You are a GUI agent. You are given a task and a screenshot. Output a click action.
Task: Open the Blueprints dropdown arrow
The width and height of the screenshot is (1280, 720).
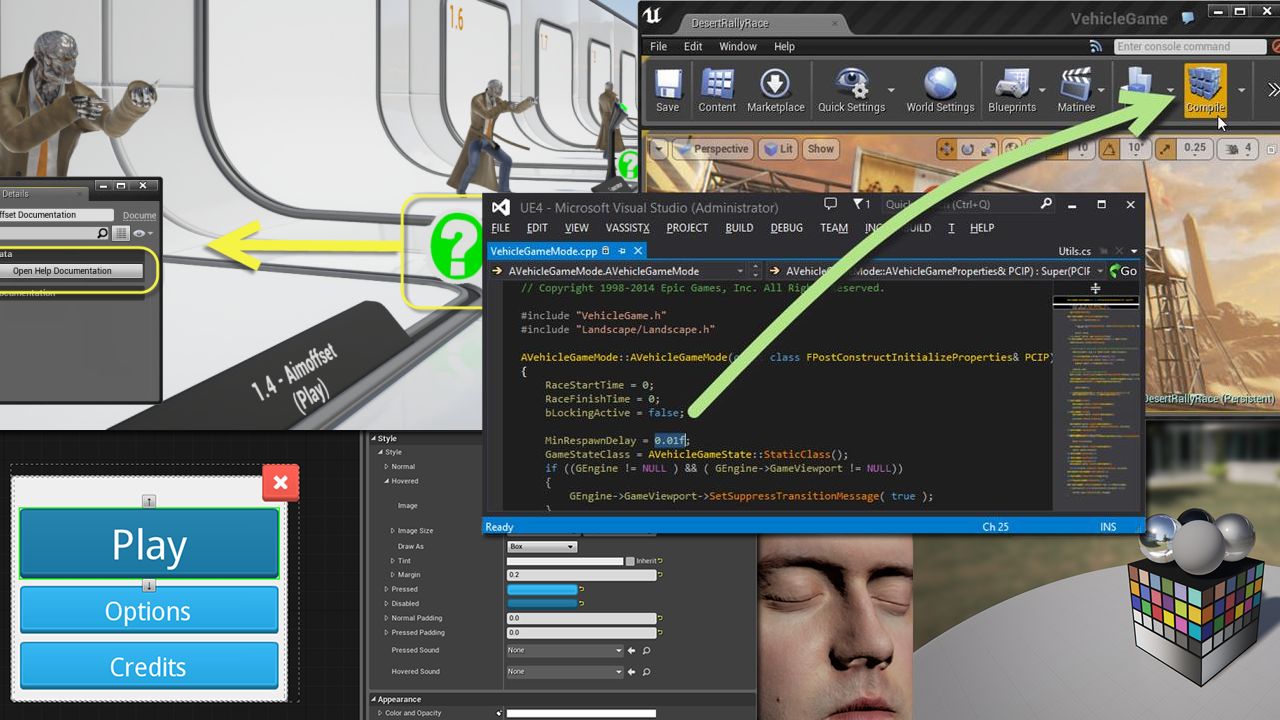(x=1042, y=90)
